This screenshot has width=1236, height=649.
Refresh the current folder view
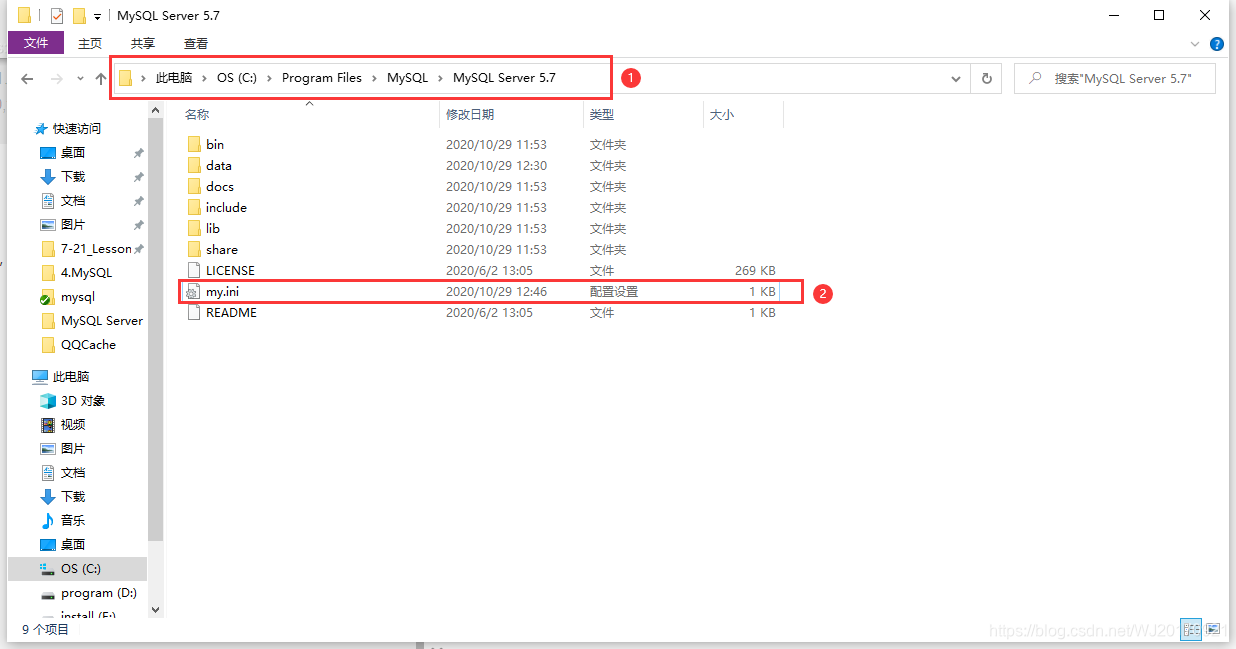pyautogui.click(x=986, y=79)
